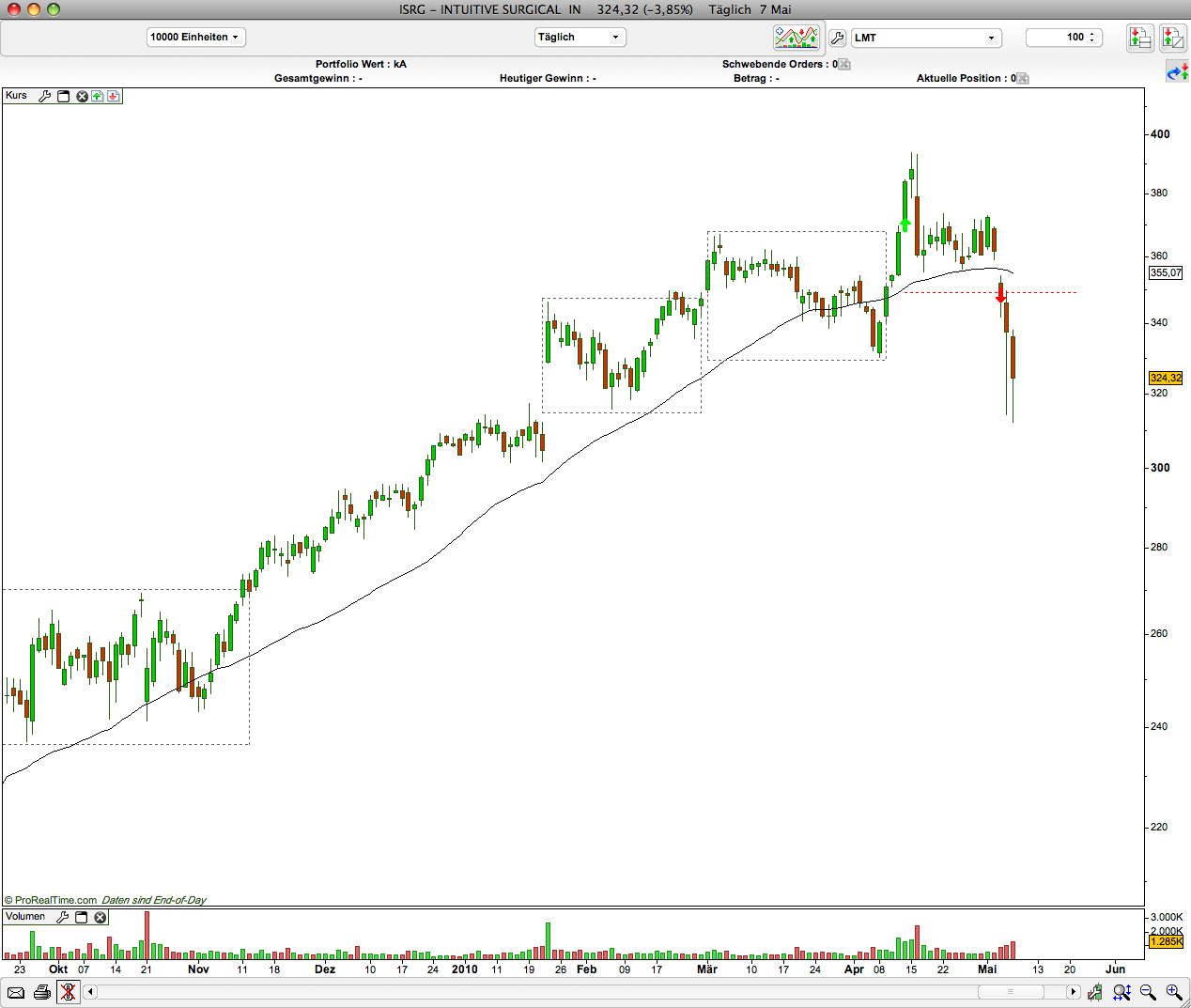
Task: Click the red sell arrow marker on chart
Action: click(x=1001, y=296)
